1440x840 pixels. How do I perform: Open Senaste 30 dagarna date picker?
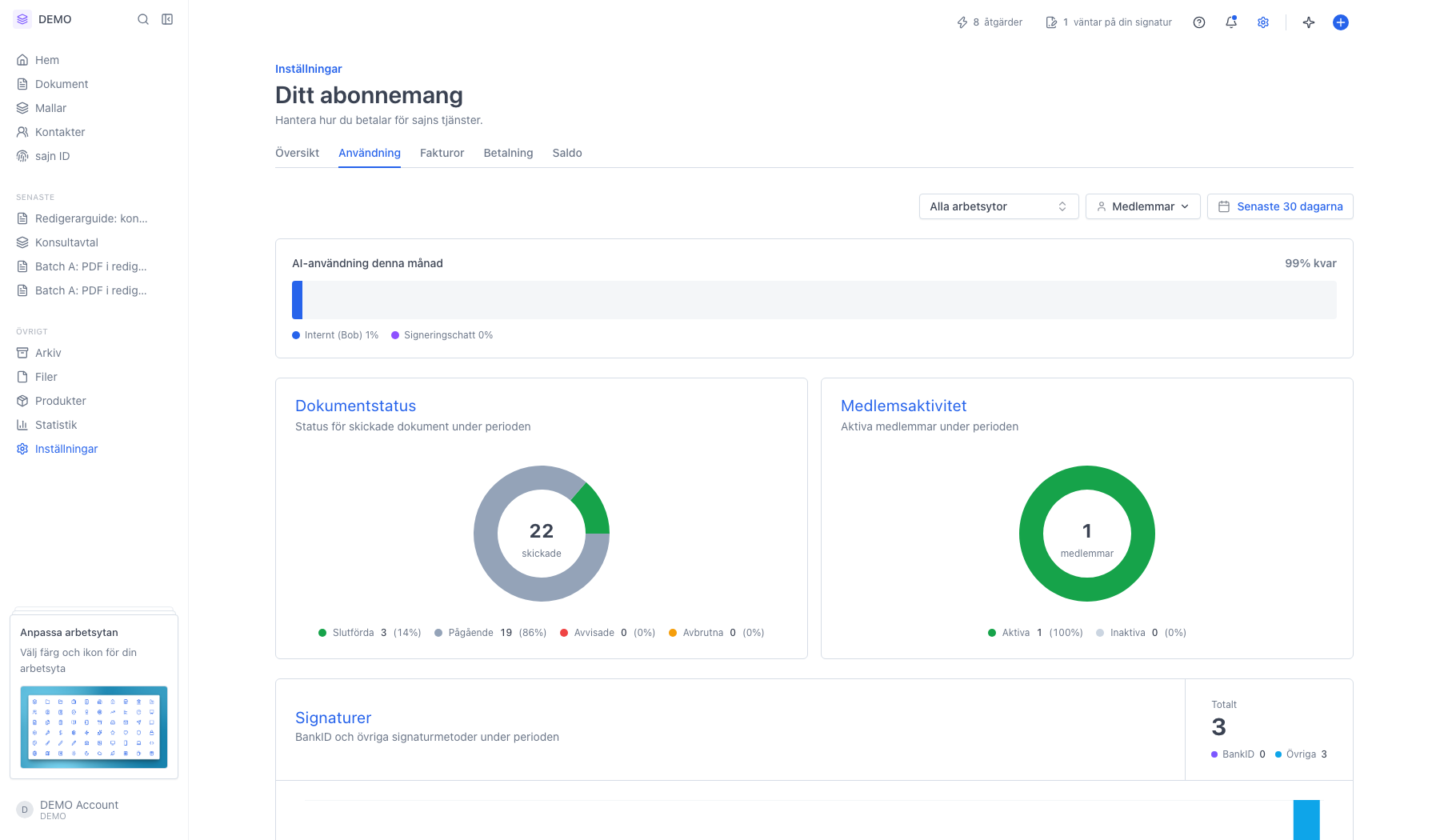click(x=1280, y=206)
